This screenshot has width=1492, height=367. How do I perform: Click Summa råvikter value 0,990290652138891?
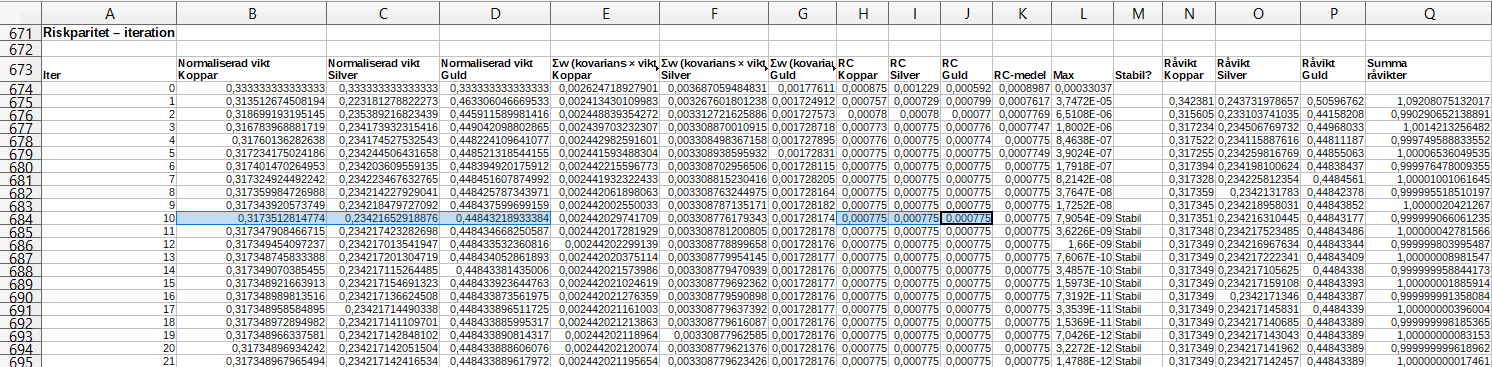(x=1429, y=115)
